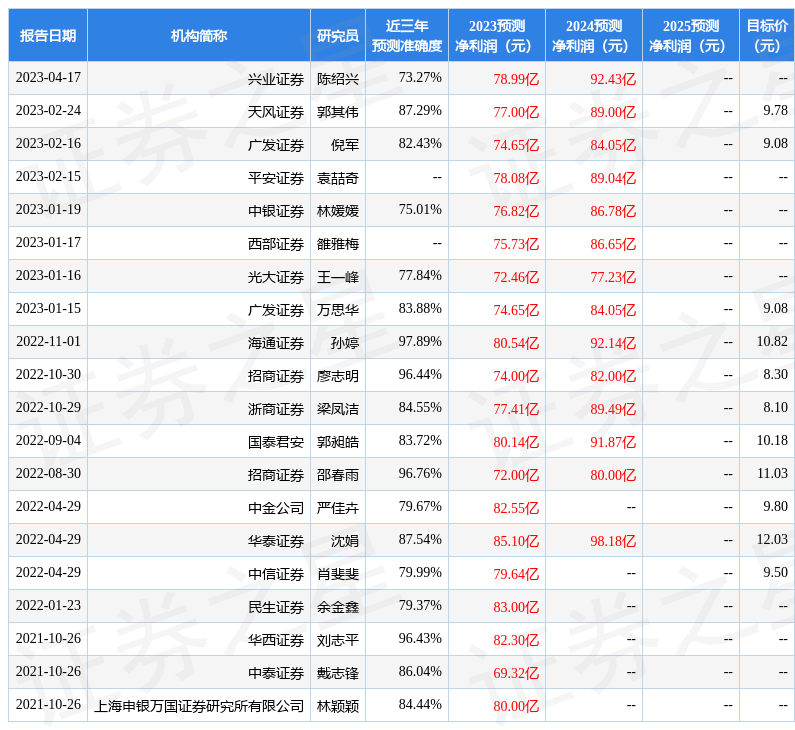Viewport: 795px width, 730px height.
Task: Select date cell 2022-10-30
Action: pyautogui.click(x=48, y=374)
